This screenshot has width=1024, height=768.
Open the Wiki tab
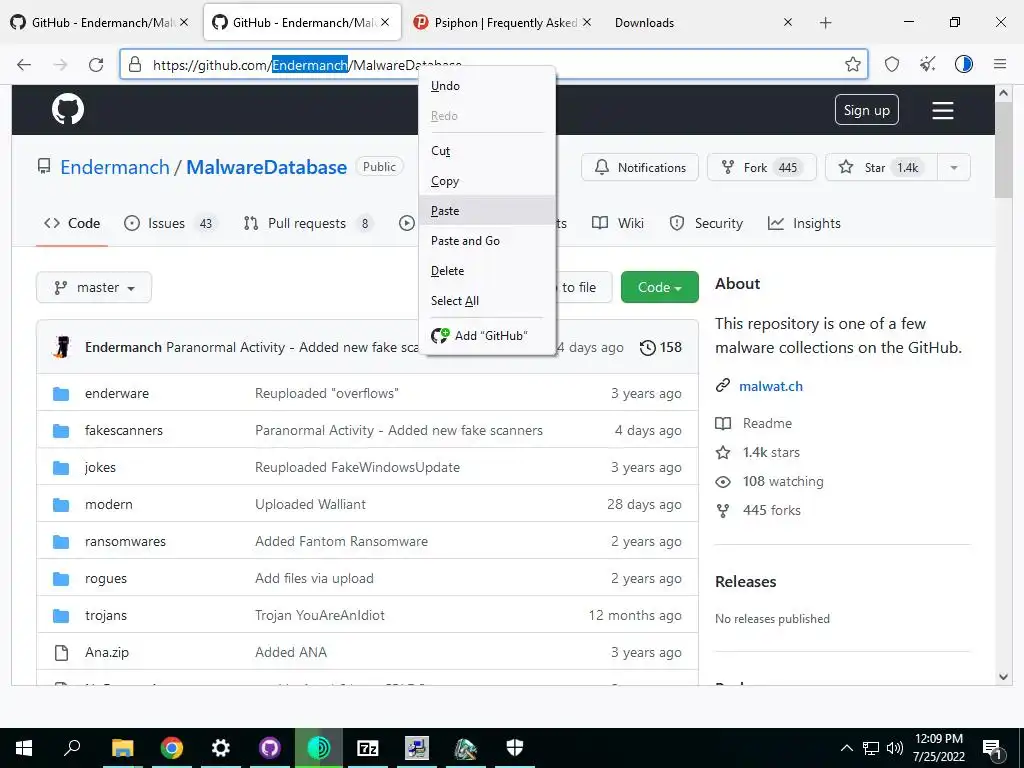(618, 223)
